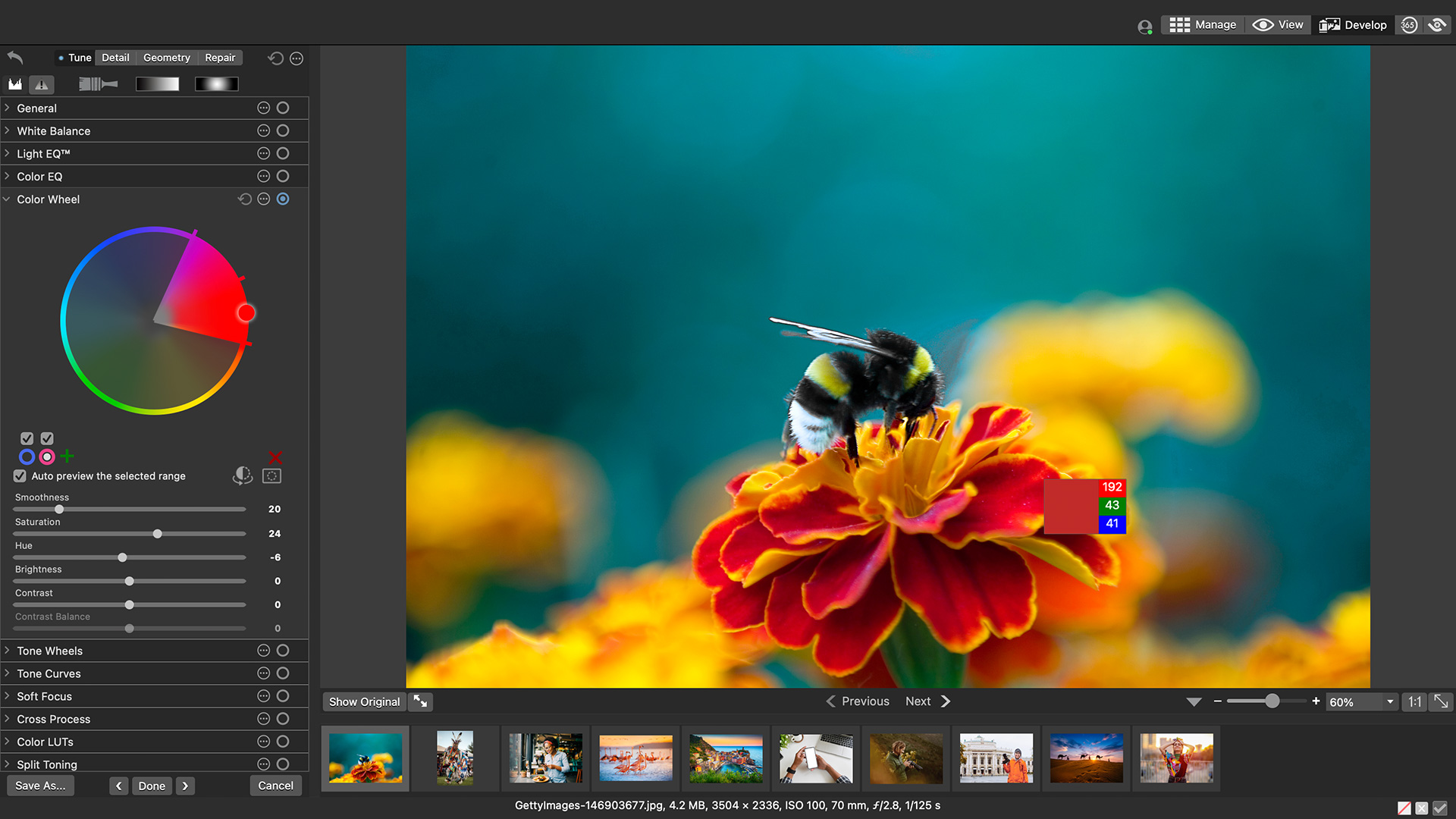
Task: Disable the Color Wheel group toggle
Action: 283,199
